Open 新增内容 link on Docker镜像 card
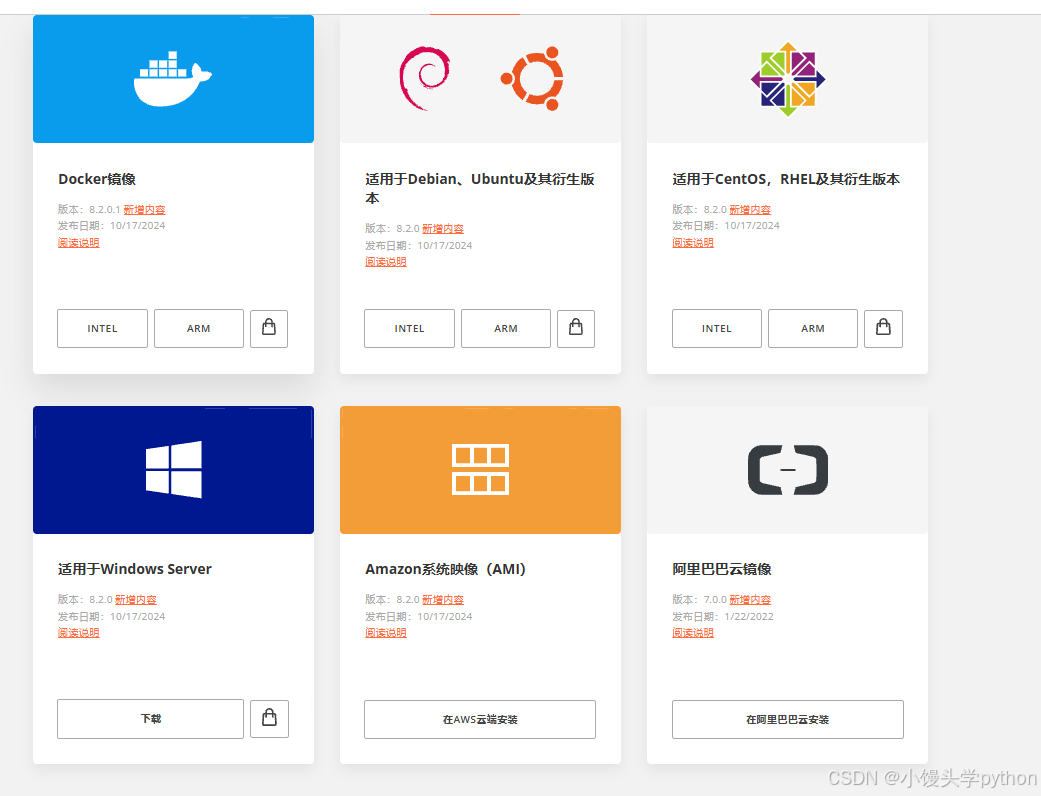 click(144, 209)
